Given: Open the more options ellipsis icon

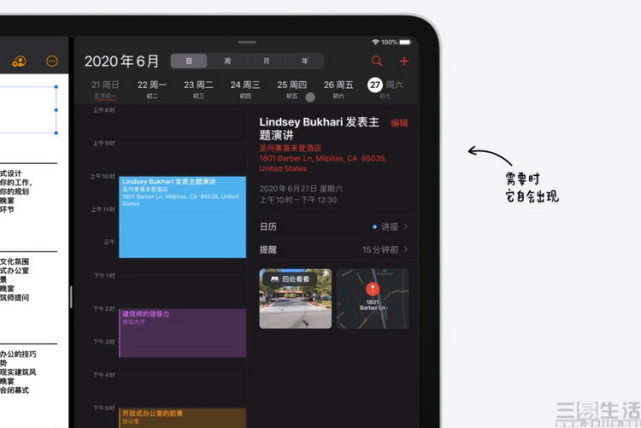Looking at the screenshot, I should coord(52,61).
